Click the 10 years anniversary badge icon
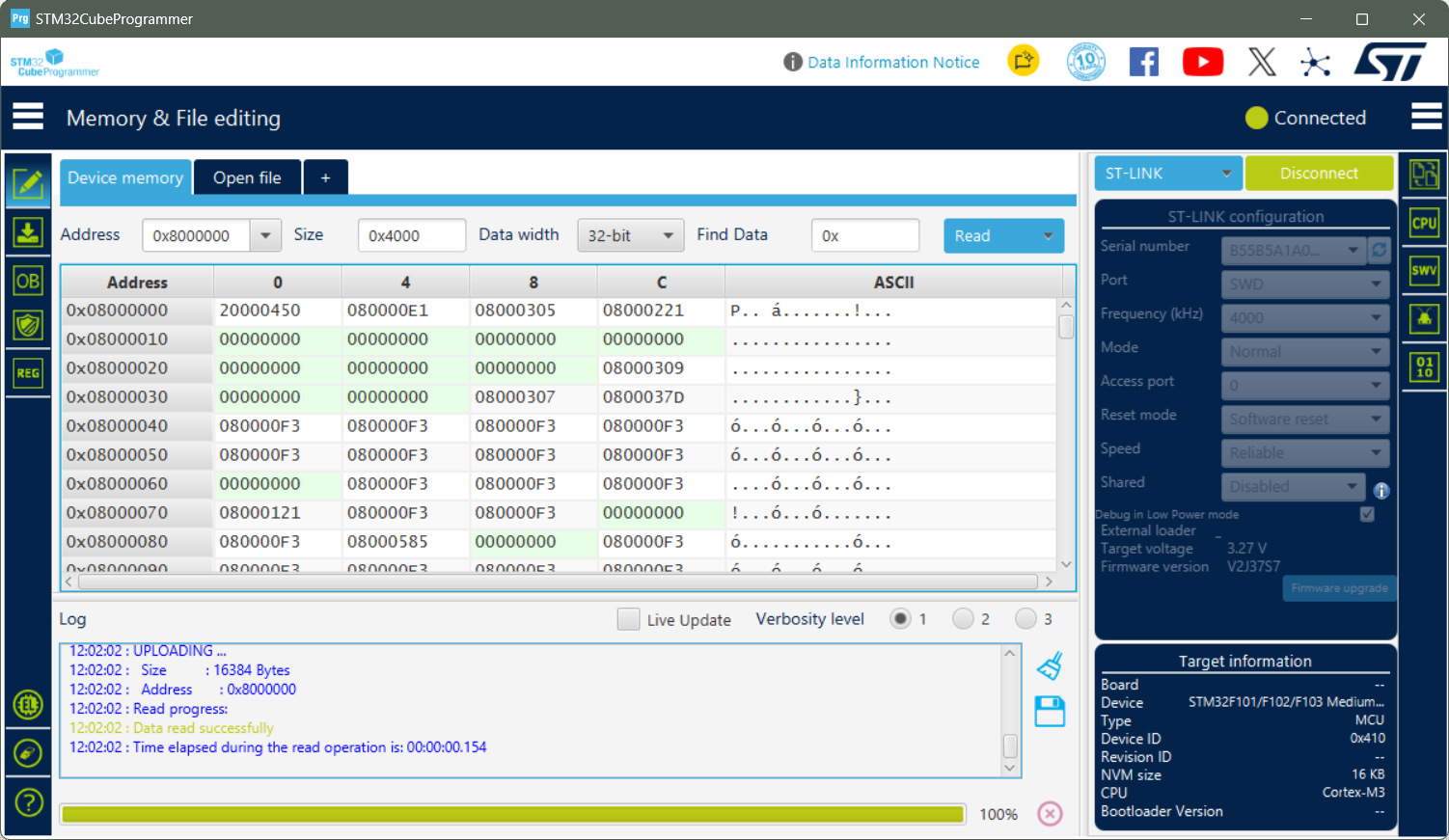 click(1086, 62)
